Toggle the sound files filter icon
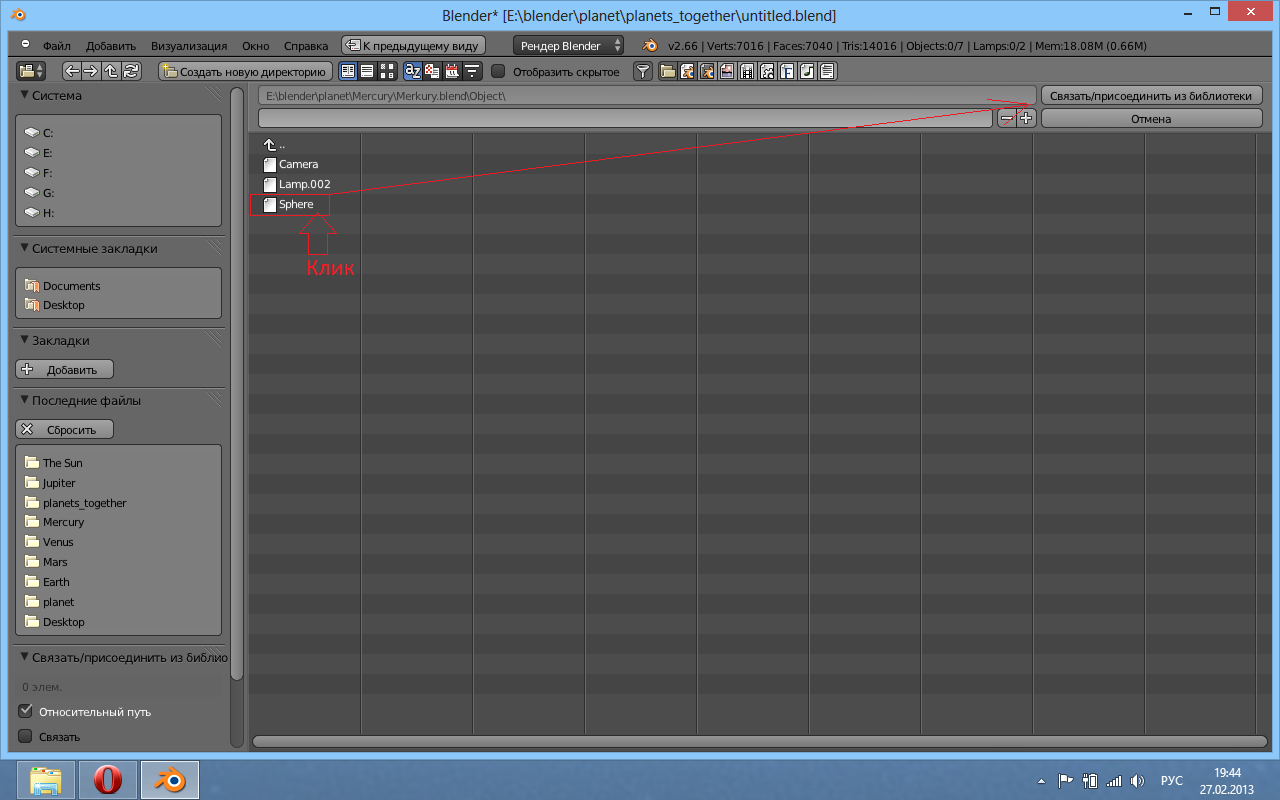The height and width of the screenshot is (800, 1280). click(x=807, y=71)
